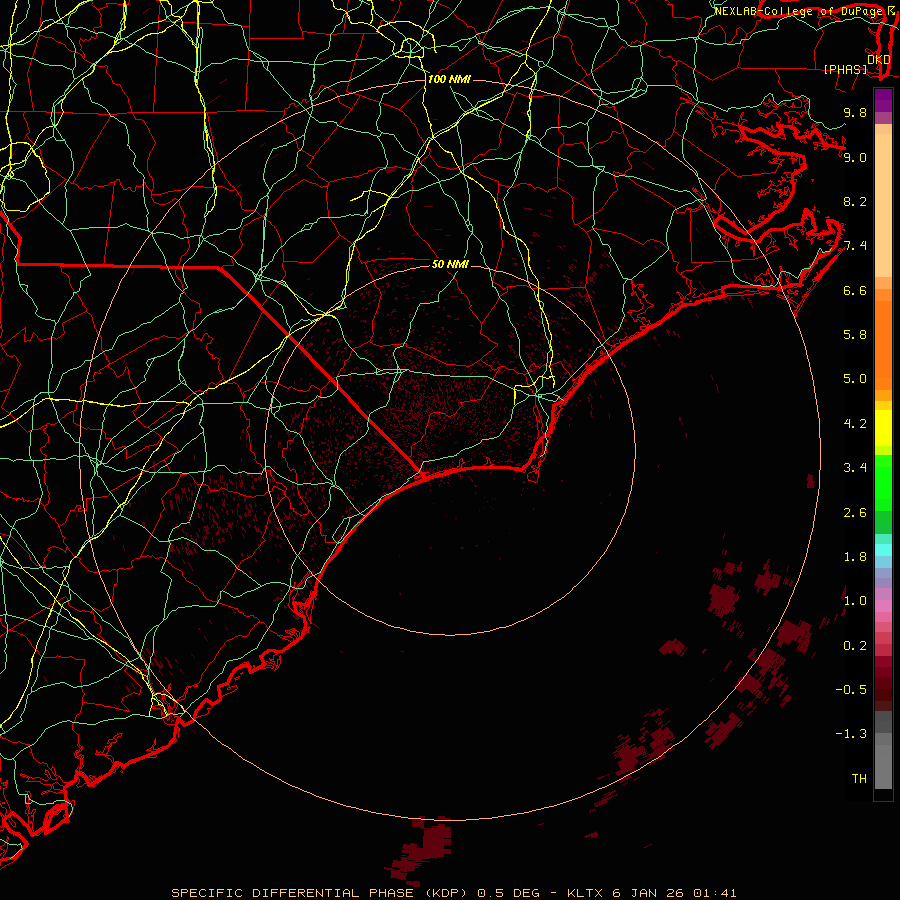This screenshot has width=900, height=900.
Task: Click the 7.4 scale value
Action: pyautogui.click(x=855, y=246)
